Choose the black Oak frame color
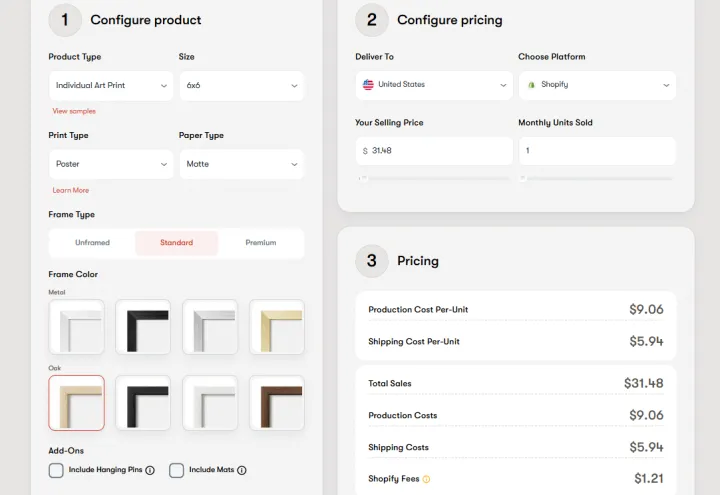This screenshot has width=720, height=495. [x=143, y=403]
